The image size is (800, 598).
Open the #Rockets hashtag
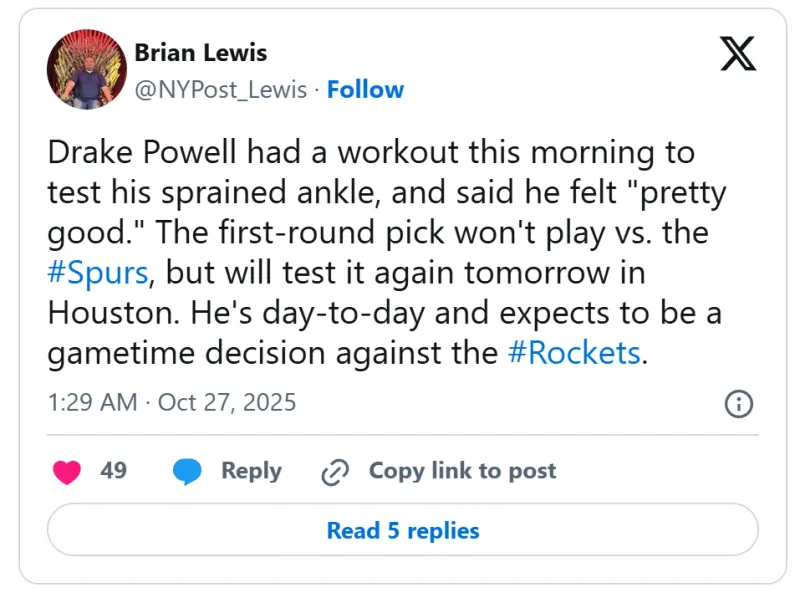point(574,353)
